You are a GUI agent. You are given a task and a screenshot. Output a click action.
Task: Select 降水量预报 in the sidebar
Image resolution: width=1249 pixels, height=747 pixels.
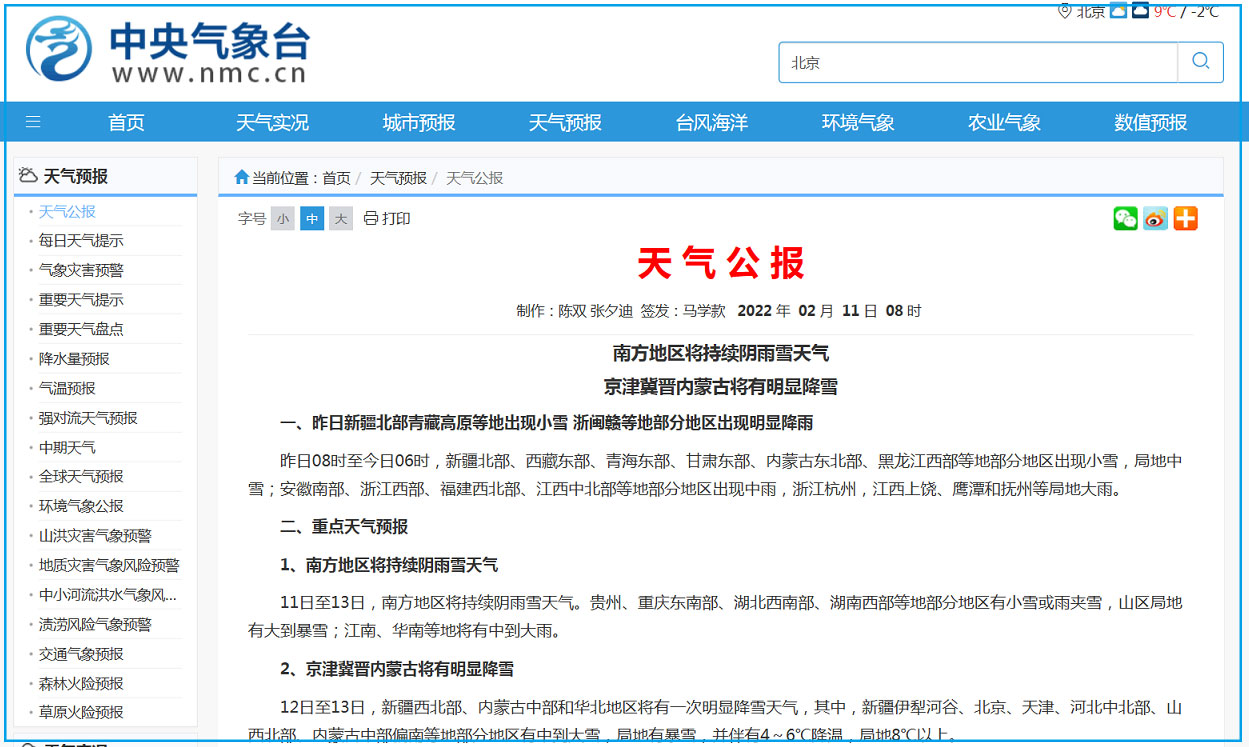(x=74, y=359)
